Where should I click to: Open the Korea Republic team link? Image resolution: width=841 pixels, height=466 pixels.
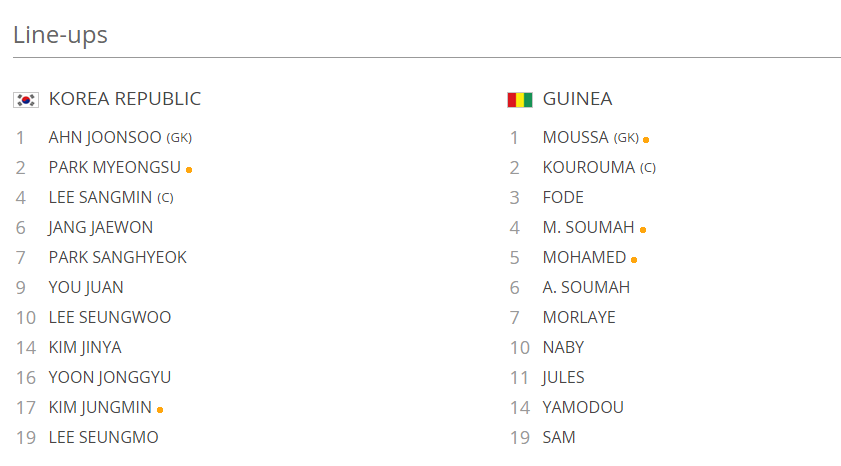(124, 99)
